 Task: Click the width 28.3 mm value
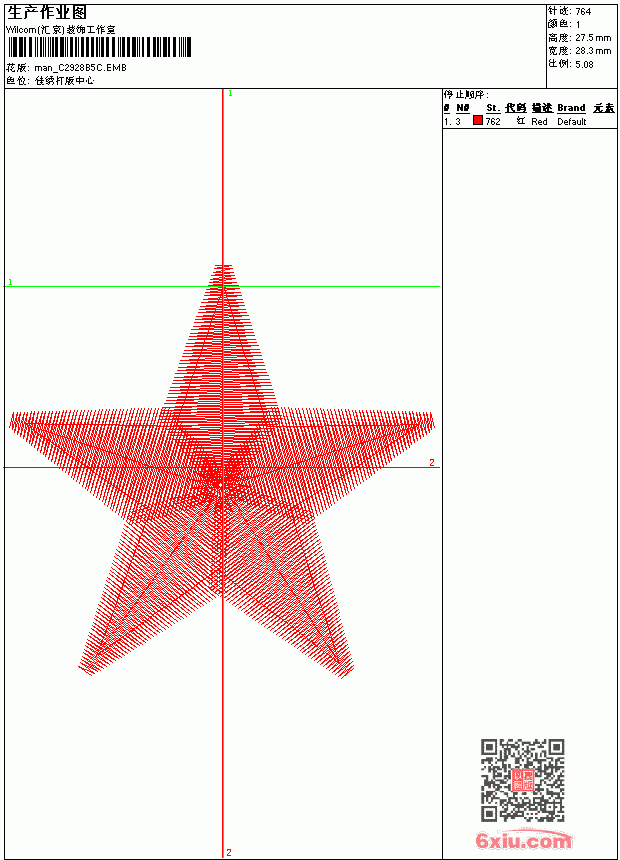click(593, 51)
